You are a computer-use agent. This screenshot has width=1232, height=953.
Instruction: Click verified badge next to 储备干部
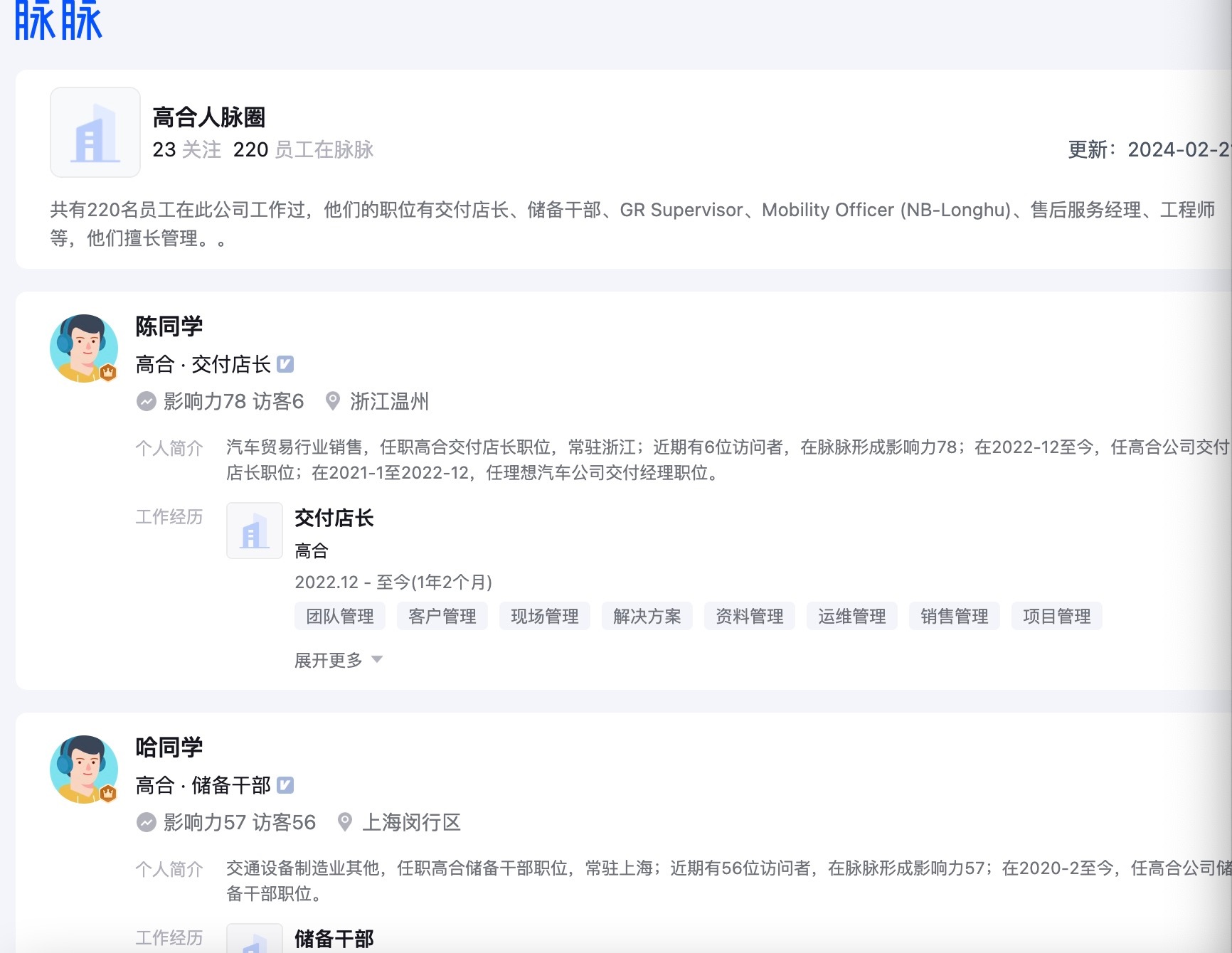click(x=285, y=785)
